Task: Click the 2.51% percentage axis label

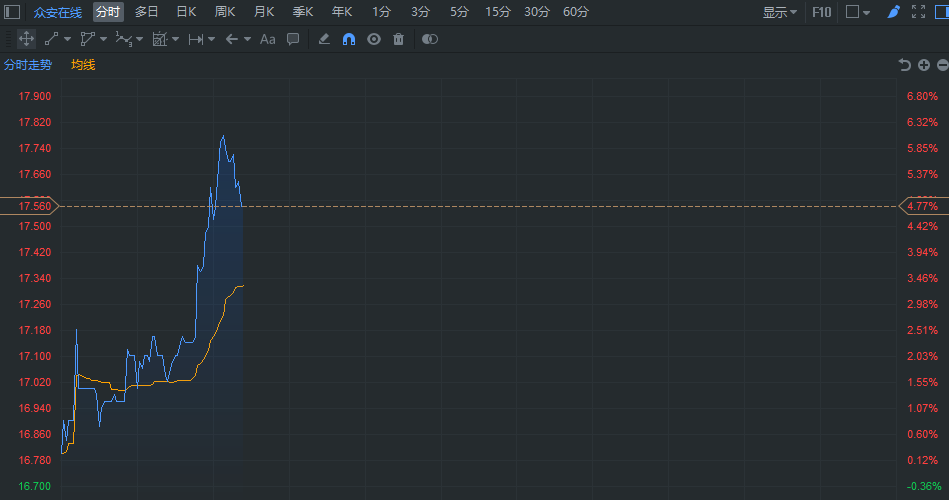Action: (922, 330)
